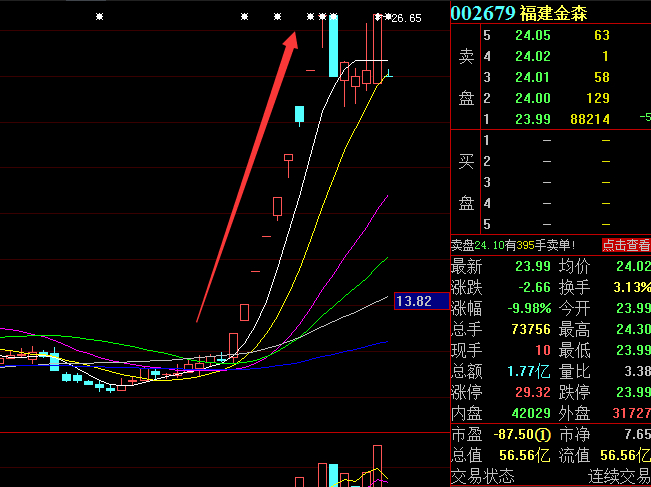The width and height of the screenshot is (651, 487).
Task: Click the 卖盘24.10有395手卖单 alert text
Action: tap(513, 245)
